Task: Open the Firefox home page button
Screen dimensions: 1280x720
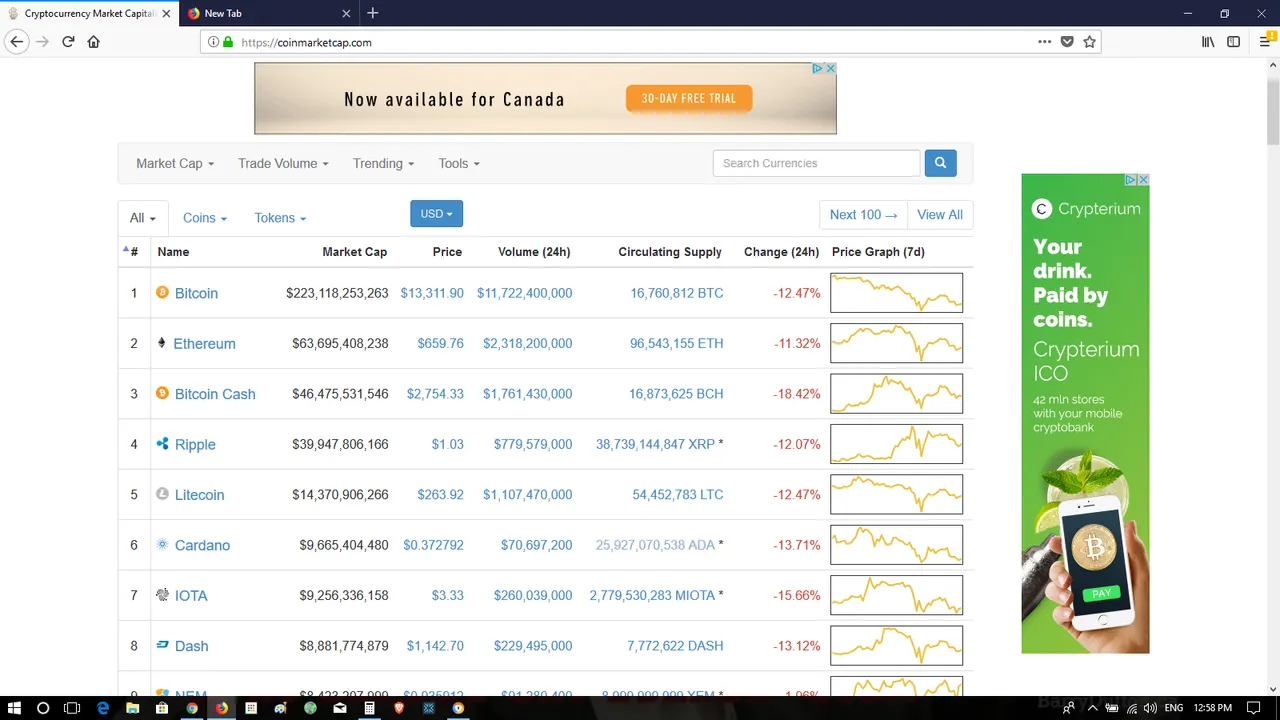Action: [x=94, y=42]
